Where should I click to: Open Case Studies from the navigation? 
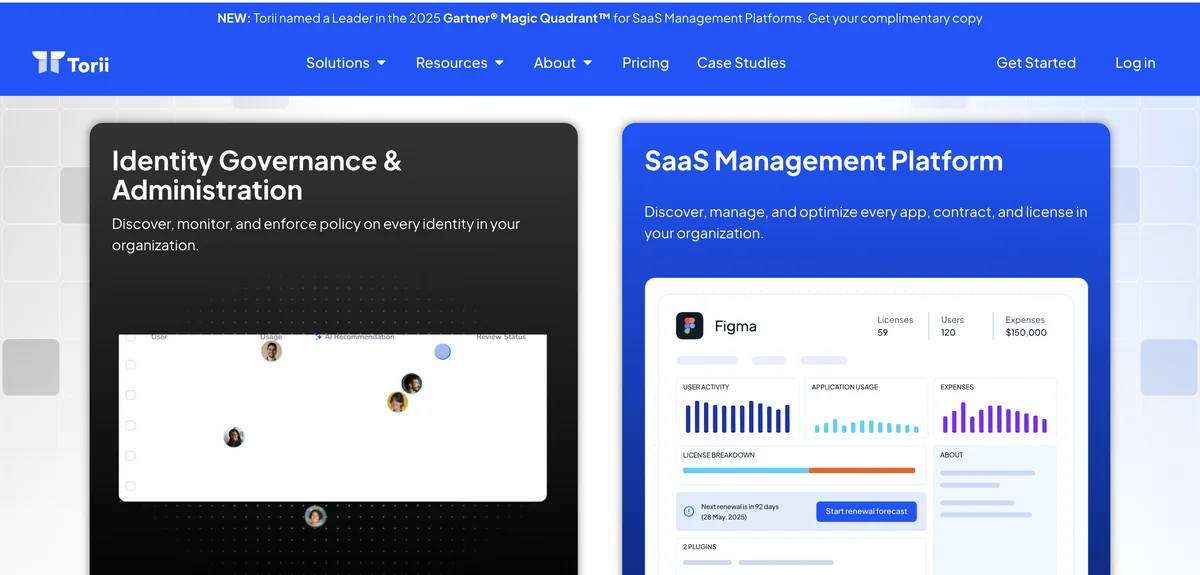[x=741, y=63]
